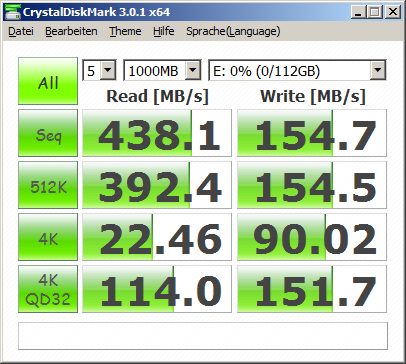Run the 4K QD32 benchmark
The image size is (406, 364).
point(48,289)
